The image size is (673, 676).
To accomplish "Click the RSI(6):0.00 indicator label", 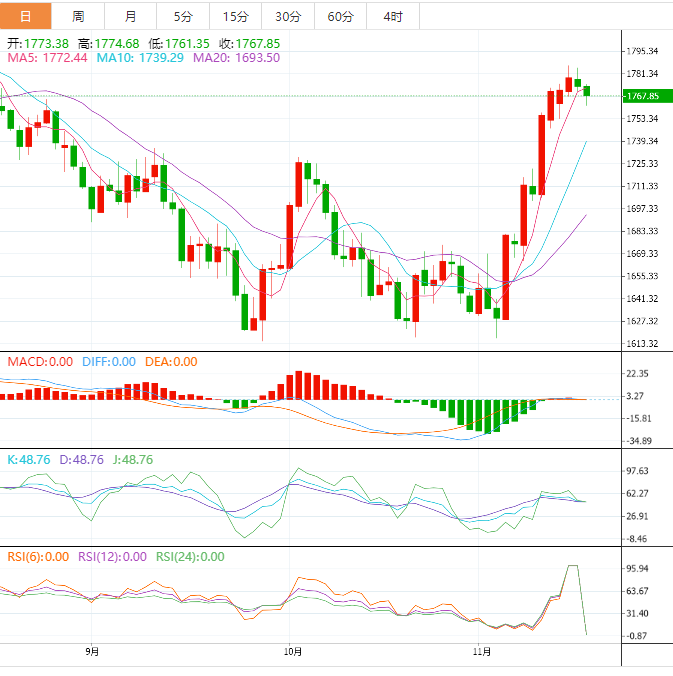I will [x=38, y=557].
